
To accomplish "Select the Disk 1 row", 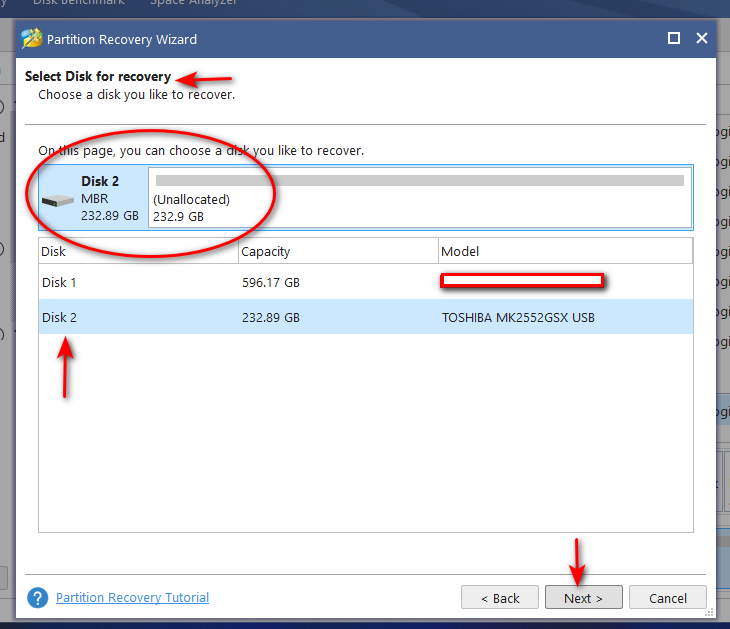I will 366,282.
